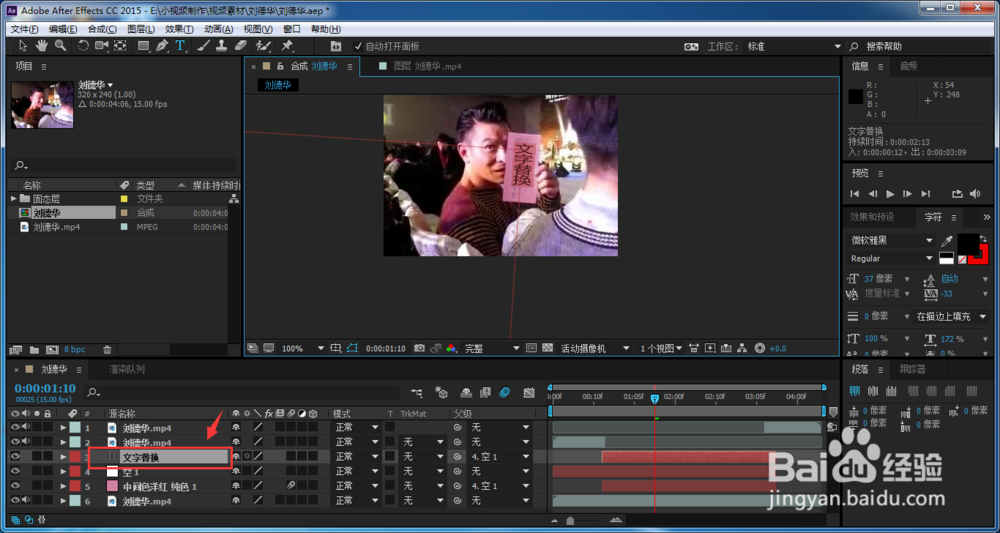This screenshot has width=1000, height=533.
Task: Select the Clone Stamp tool
Action: click(x=221, y=46)
